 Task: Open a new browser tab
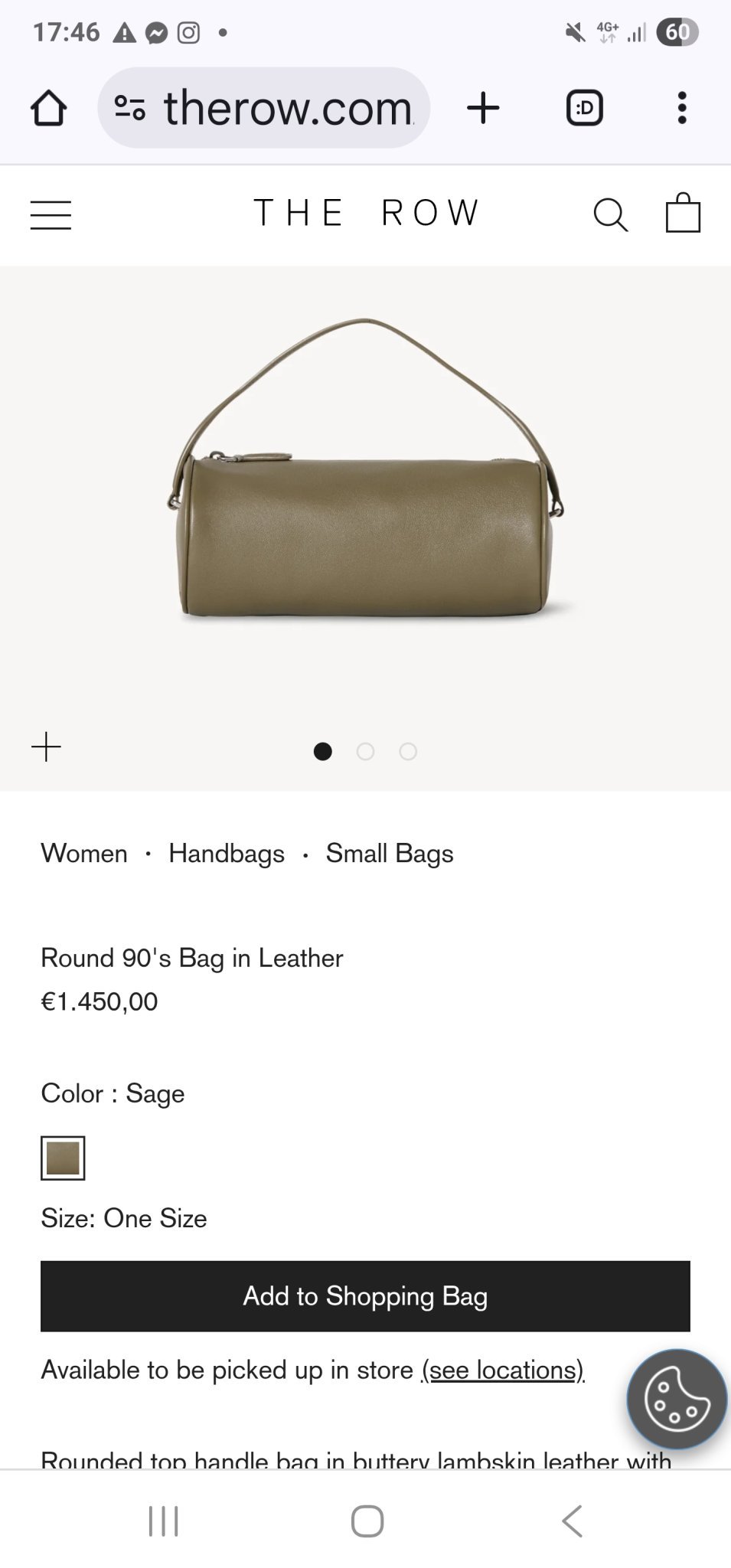(483, 108)
